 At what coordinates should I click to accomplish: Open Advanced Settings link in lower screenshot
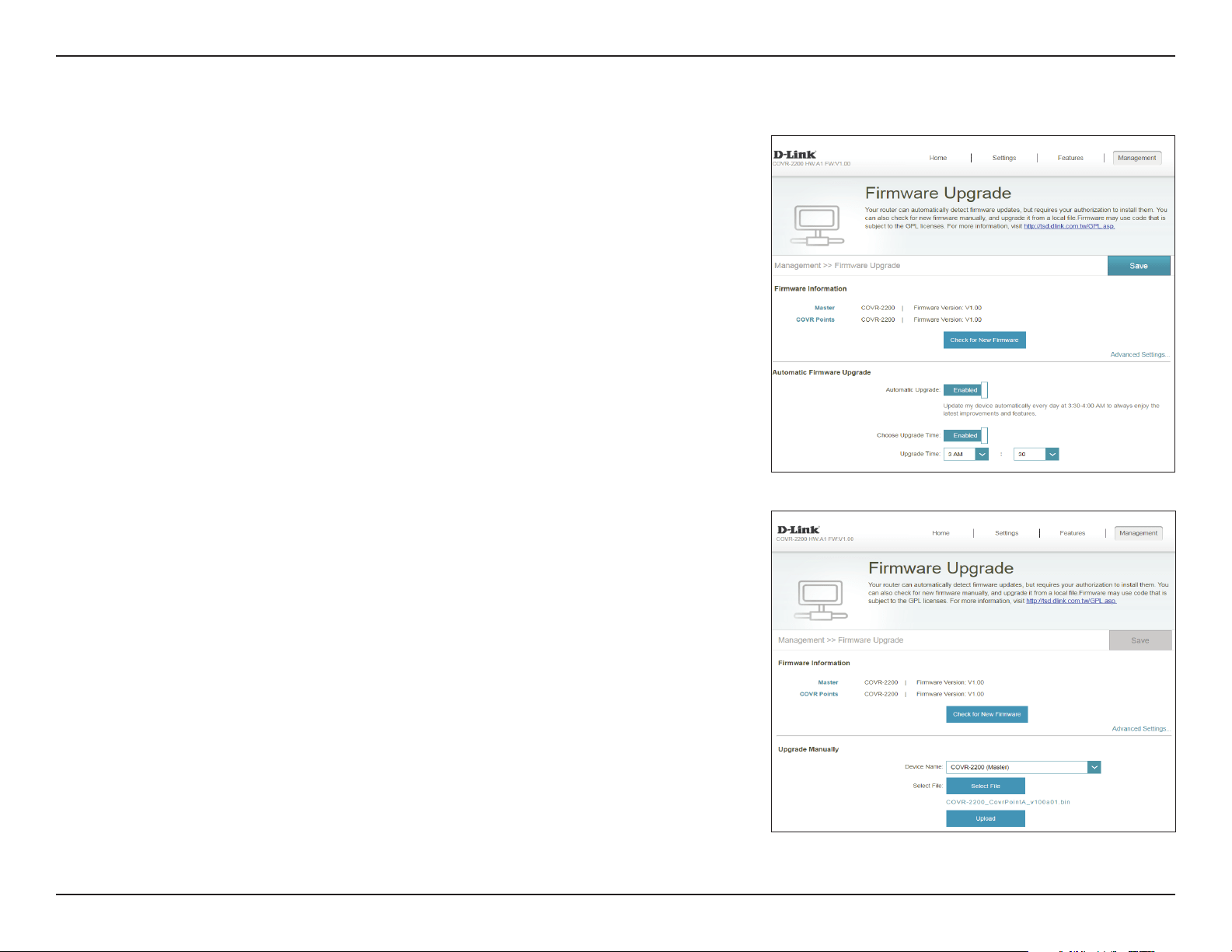click(x=1141, y=729)
